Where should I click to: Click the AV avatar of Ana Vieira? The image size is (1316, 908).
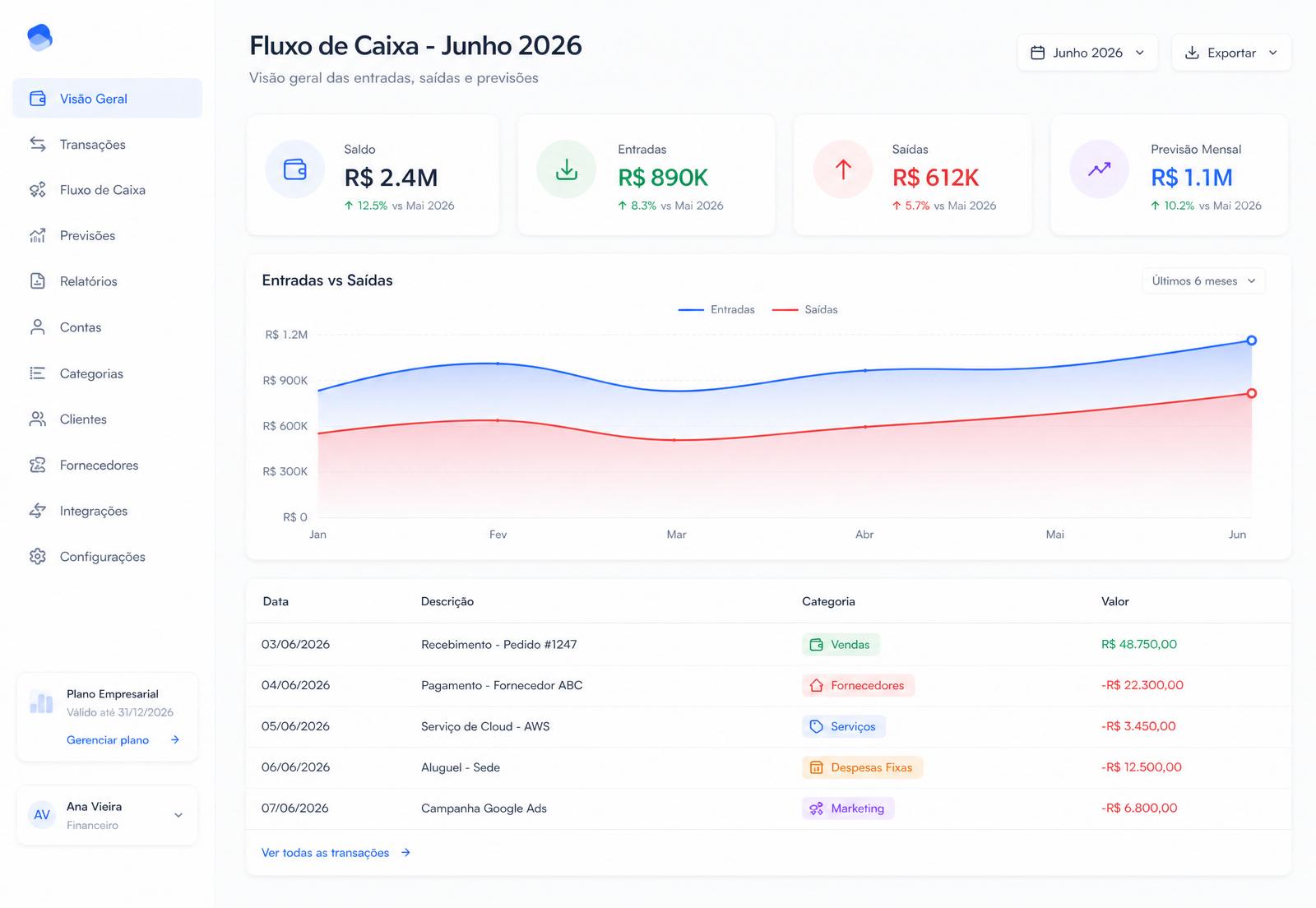pos(42,815)
